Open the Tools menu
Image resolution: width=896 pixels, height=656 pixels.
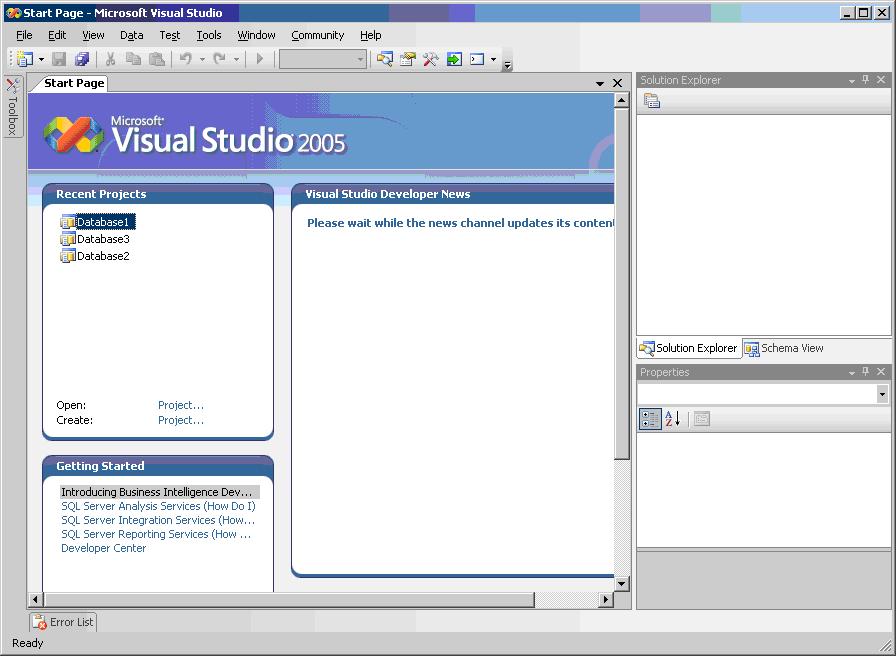tap(209, 35)
